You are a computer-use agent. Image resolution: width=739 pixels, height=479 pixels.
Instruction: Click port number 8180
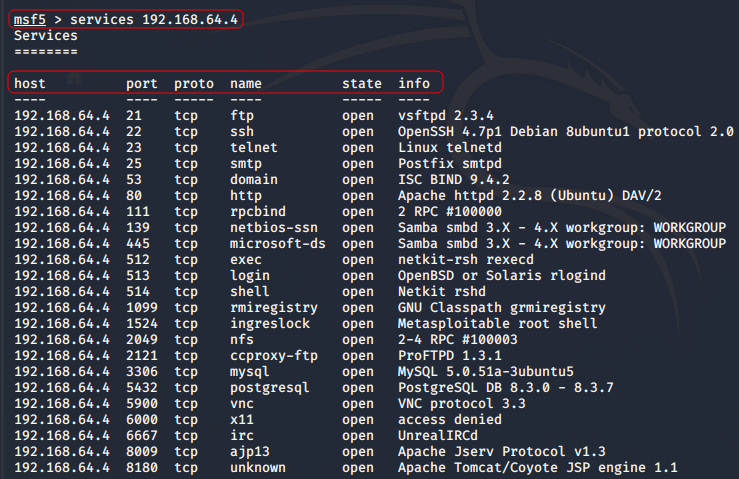pyautogui.click(x=142, y=468)
